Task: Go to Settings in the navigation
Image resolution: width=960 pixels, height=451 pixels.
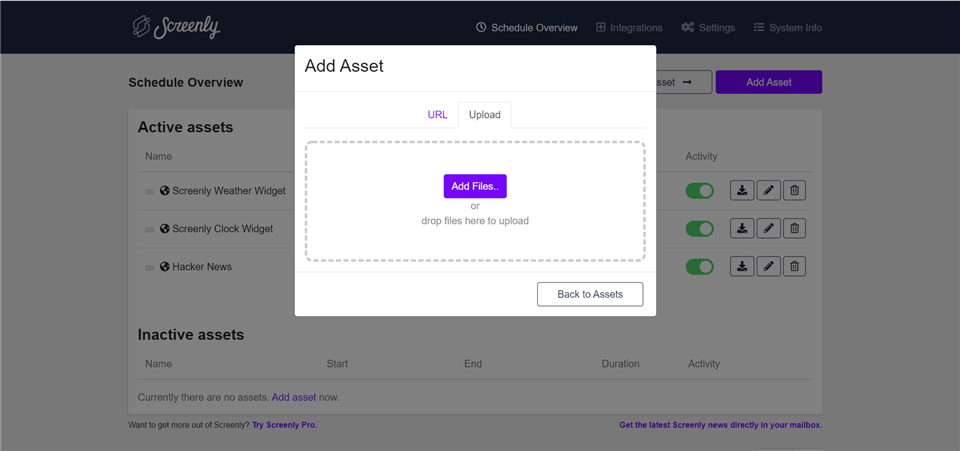Action: (x=708, y=28)
